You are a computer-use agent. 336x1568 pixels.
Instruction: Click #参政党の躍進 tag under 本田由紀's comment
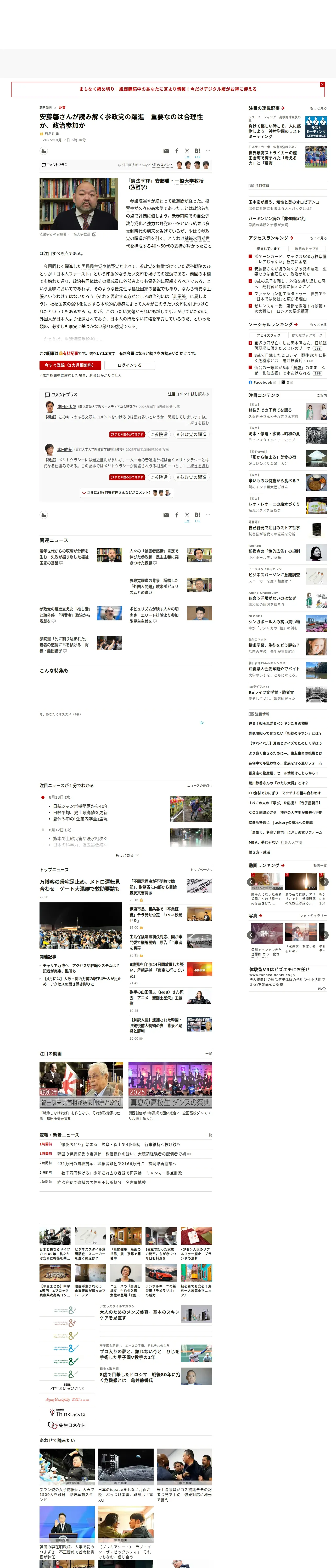192,477
